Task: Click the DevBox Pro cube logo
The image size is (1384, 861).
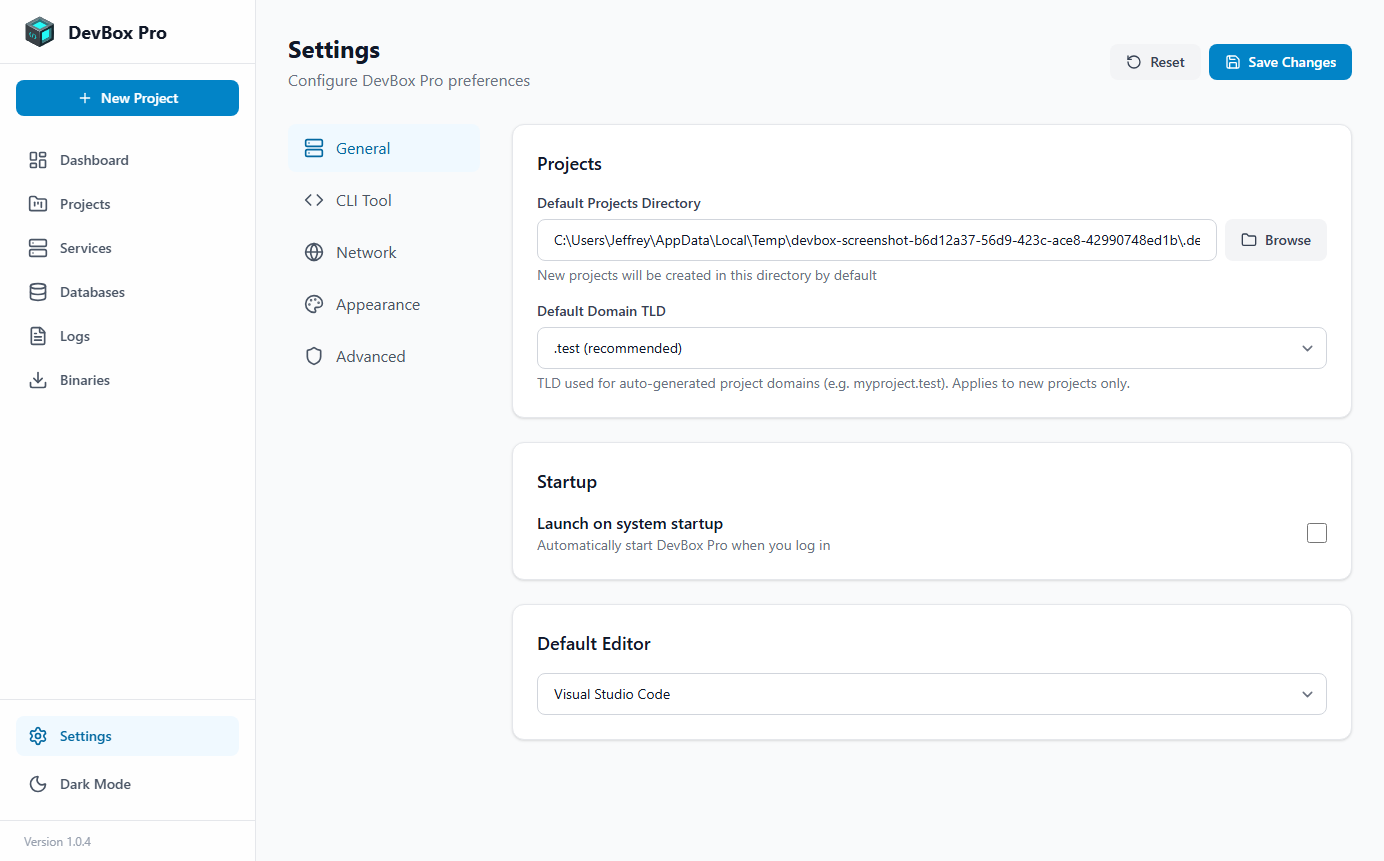Action: [x=40, y=31]
